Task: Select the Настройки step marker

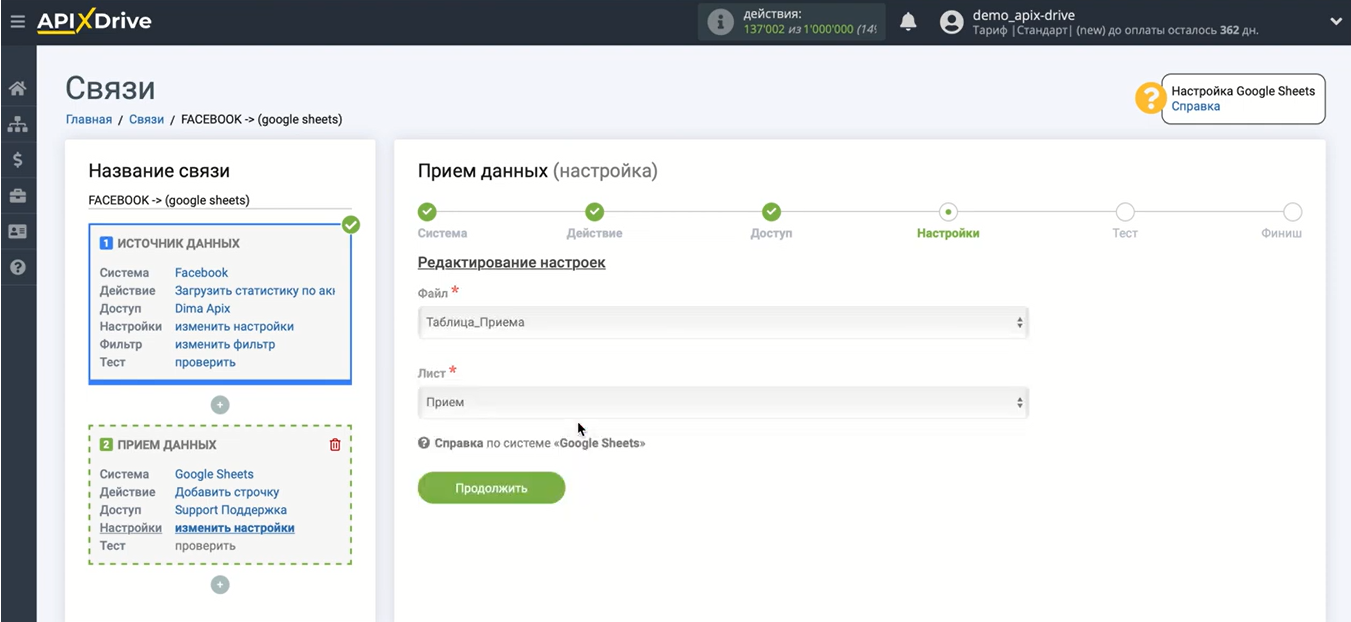Action: [948, 212]
